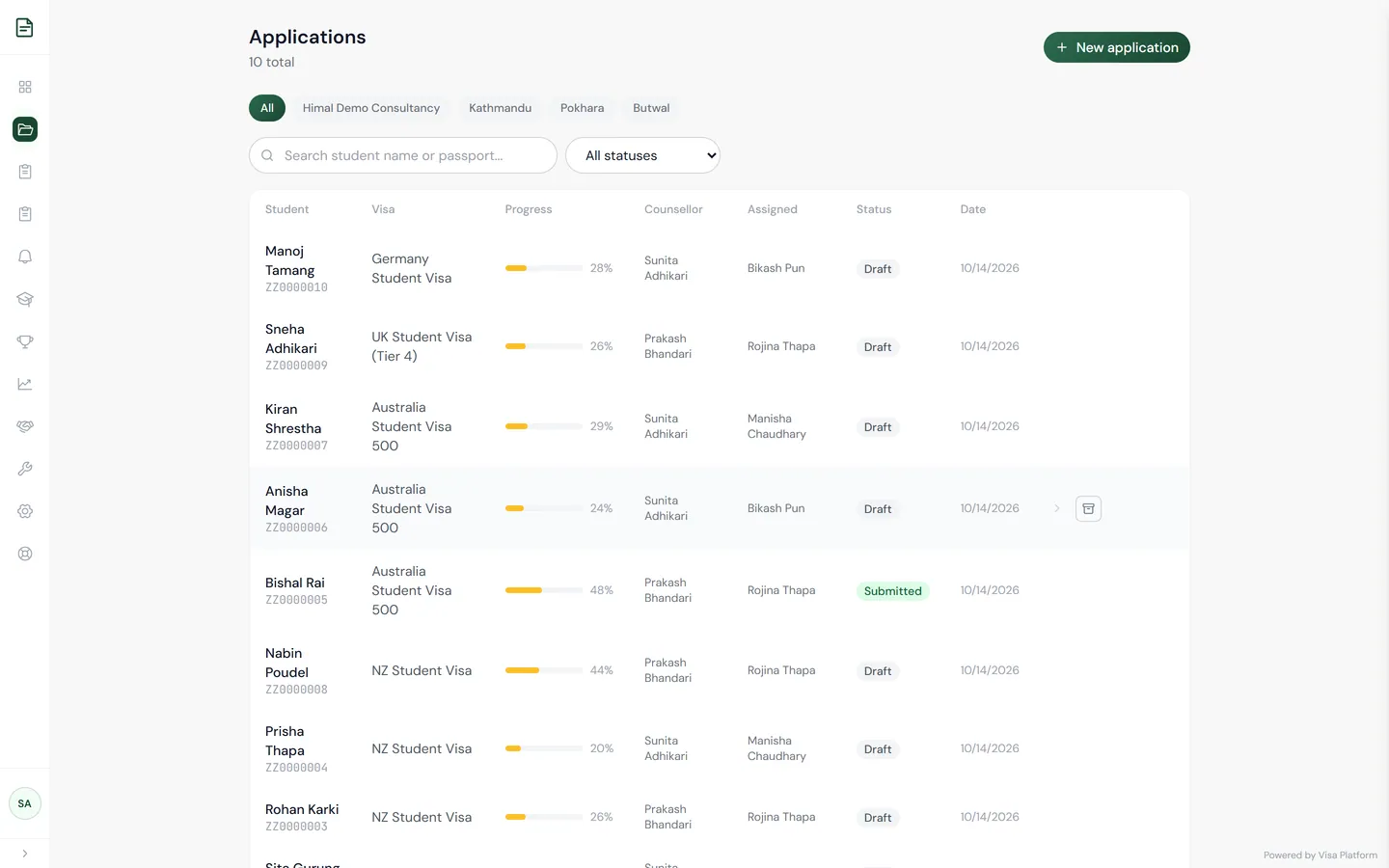Click the Powered by Visa Platform text
The image size is (1389, 868).
[1321, 855]
